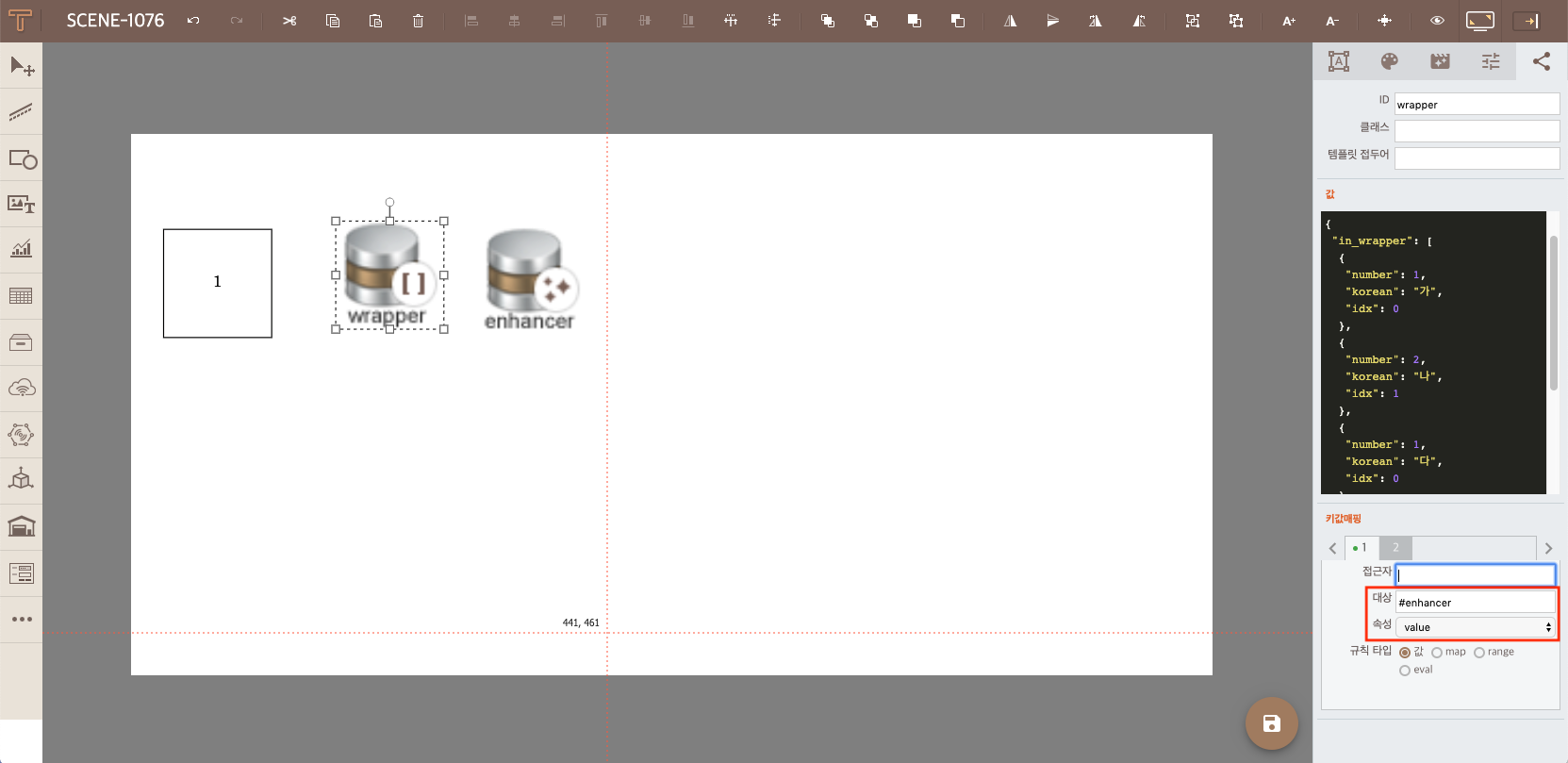Show previous mapping tabs with left chevron
The width and height of the screenshot is (1568, 763).
1332,548
